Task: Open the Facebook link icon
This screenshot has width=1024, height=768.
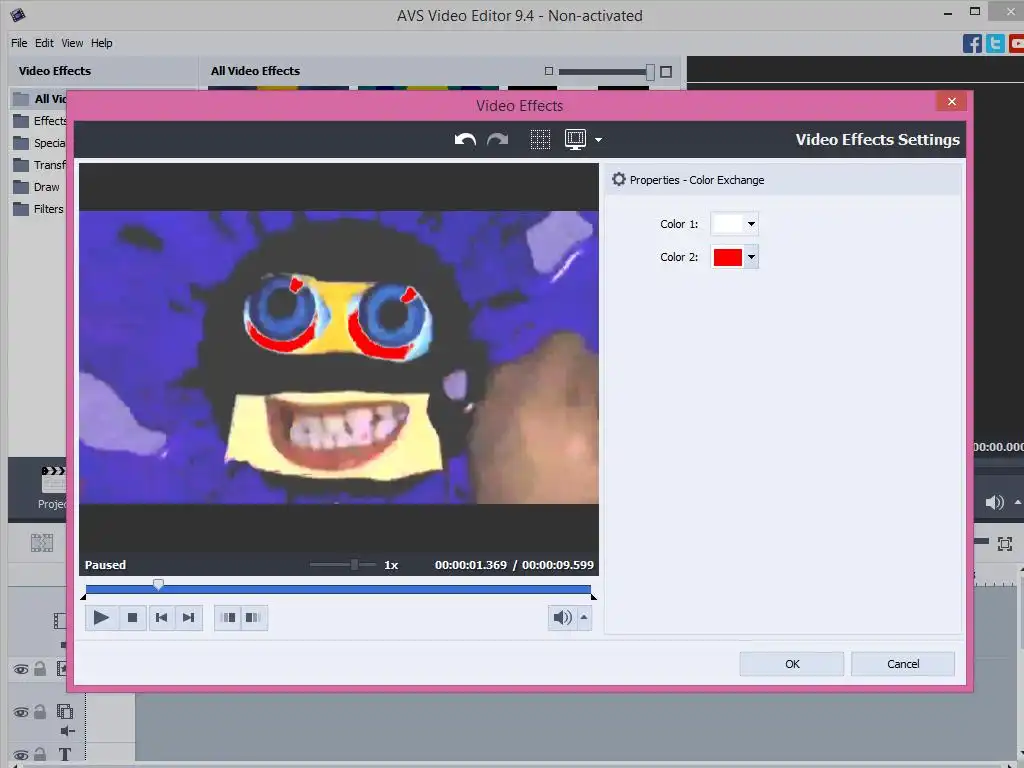Action: (x=972, y=44)
